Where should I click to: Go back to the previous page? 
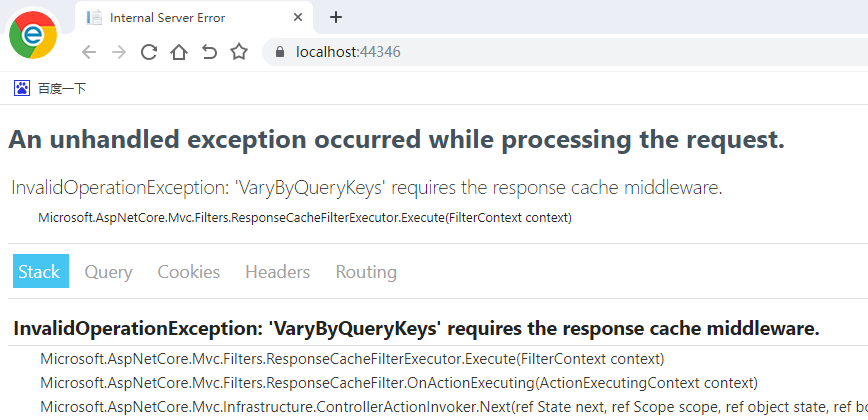pos(89,52)
